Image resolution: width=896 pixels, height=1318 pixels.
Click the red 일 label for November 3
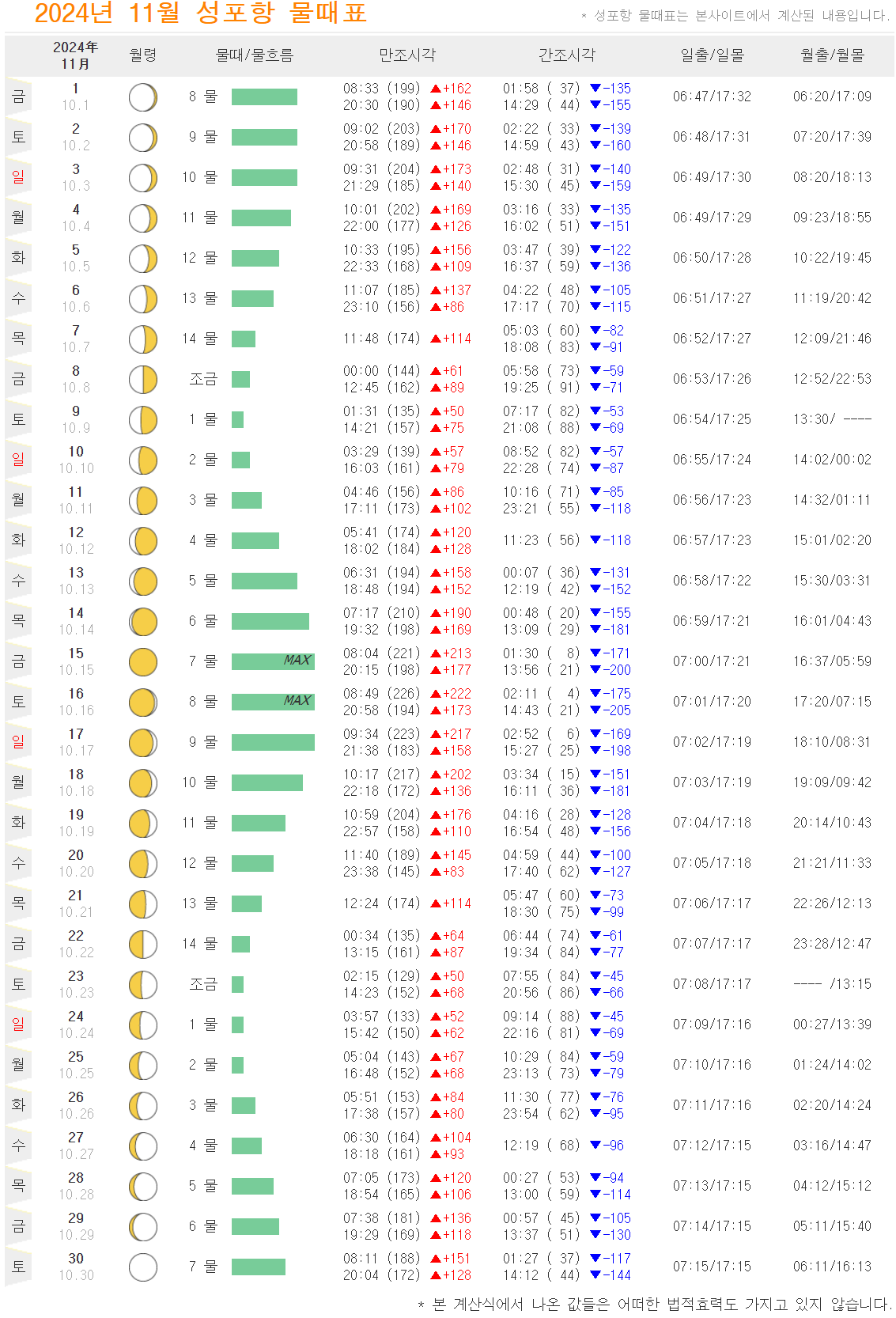click(18, 177)
